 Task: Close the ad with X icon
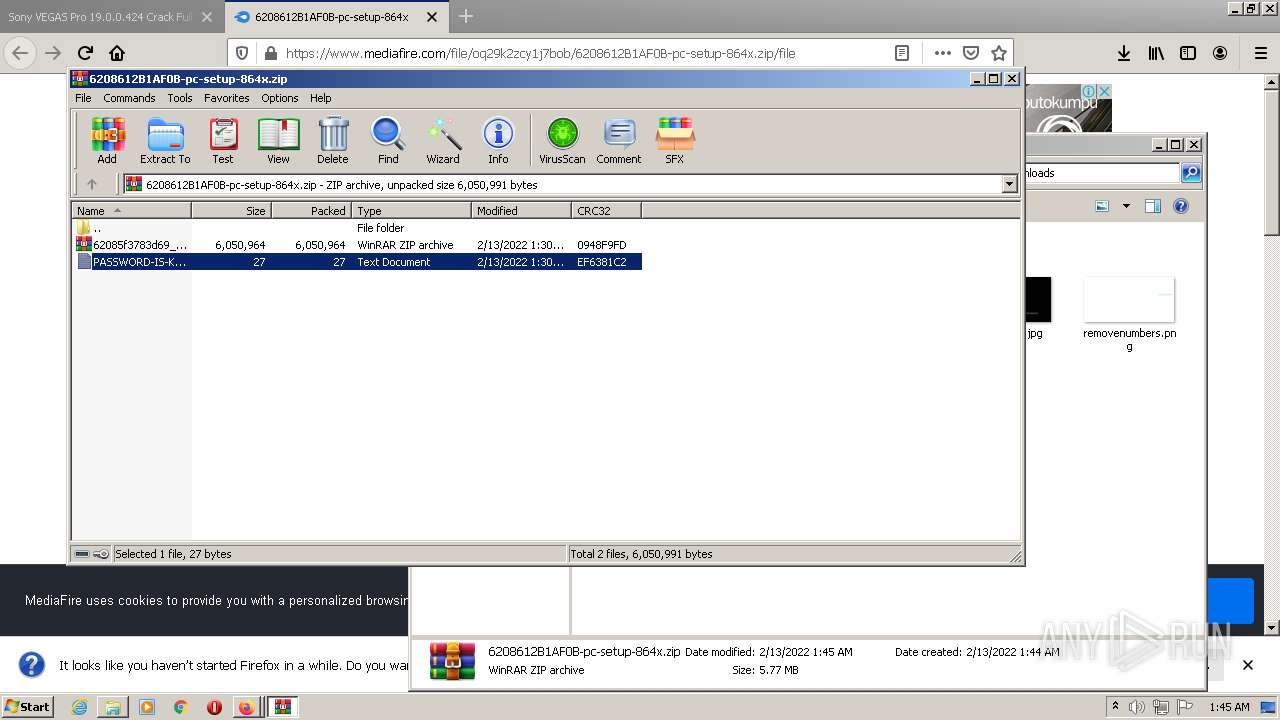pyautogui.click(x=1104, y=91)
